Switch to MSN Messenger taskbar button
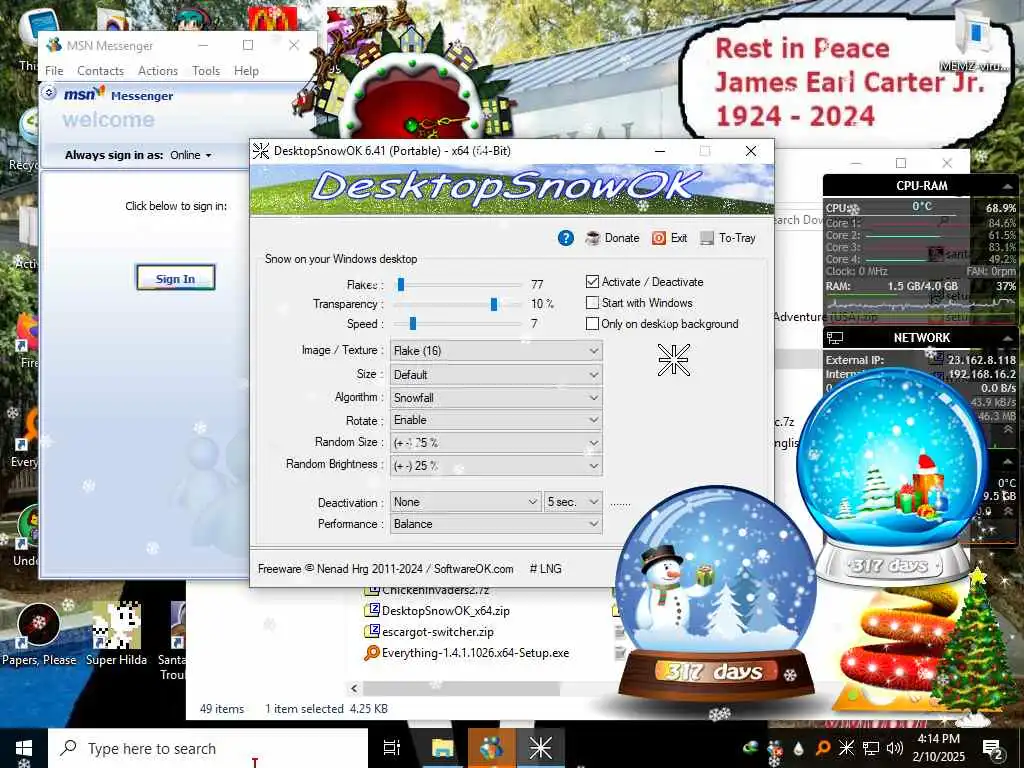 click(491, 748)
